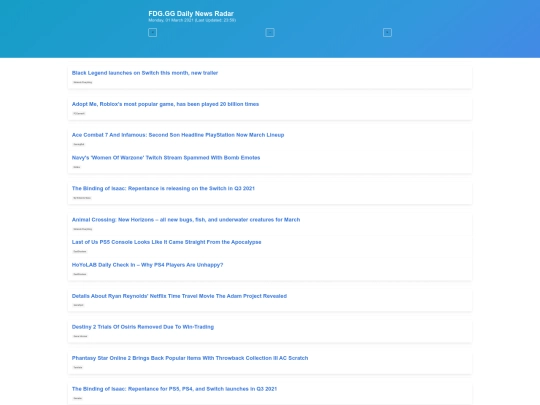Open Binding of Isaac releasing on Switch headline

163,188
